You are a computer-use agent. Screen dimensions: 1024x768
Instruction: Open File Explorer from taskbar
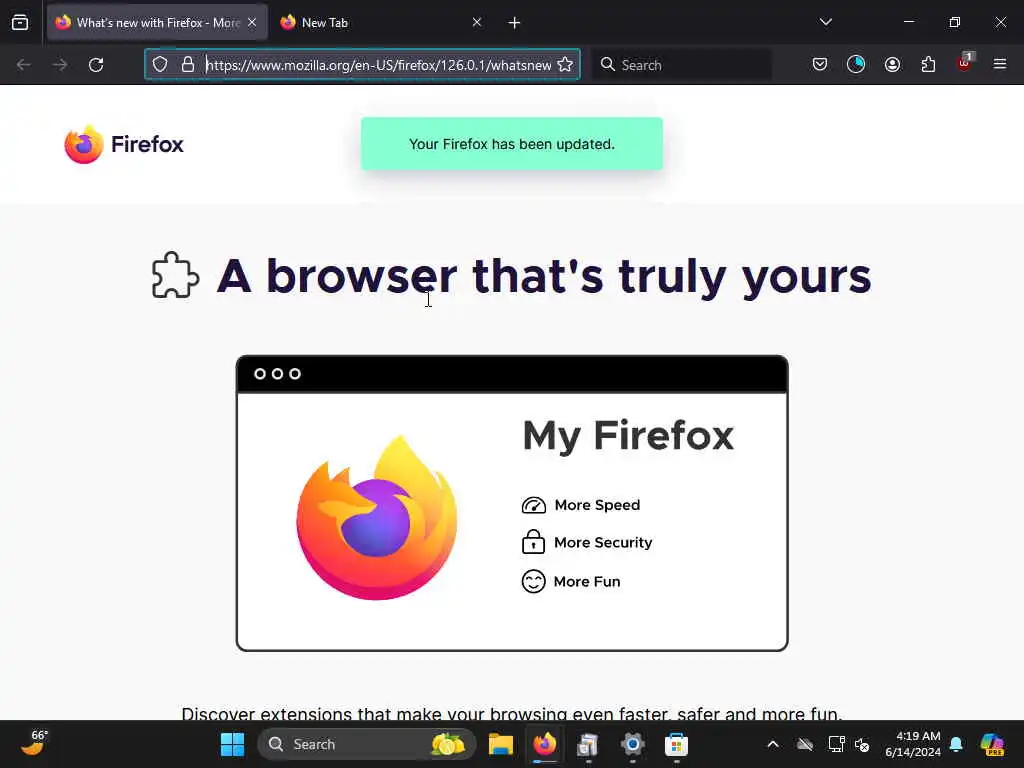click(x=501, y=744)
